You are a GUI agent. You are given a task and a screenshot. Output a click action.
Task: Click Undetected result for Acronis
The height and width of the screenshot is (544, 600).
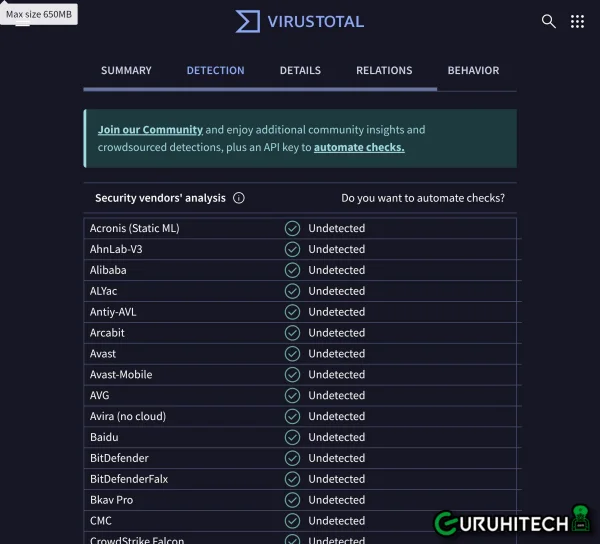click(x=337, y=228)
